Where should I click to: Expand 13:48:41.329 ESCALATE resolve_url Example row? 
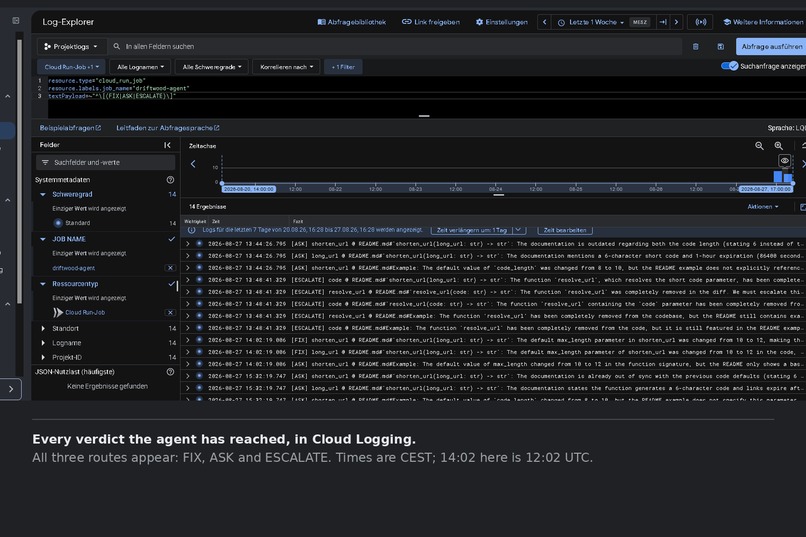click(x=188, y=316)
